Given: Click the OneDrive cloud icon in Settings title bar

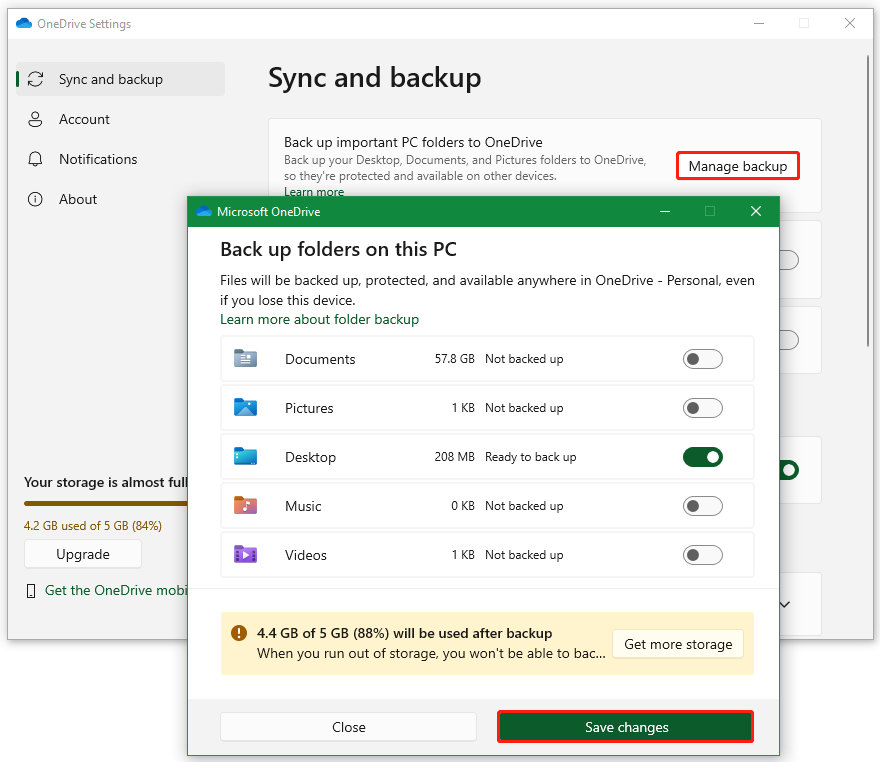Looking at the screenshot, I should coord(24,23).
